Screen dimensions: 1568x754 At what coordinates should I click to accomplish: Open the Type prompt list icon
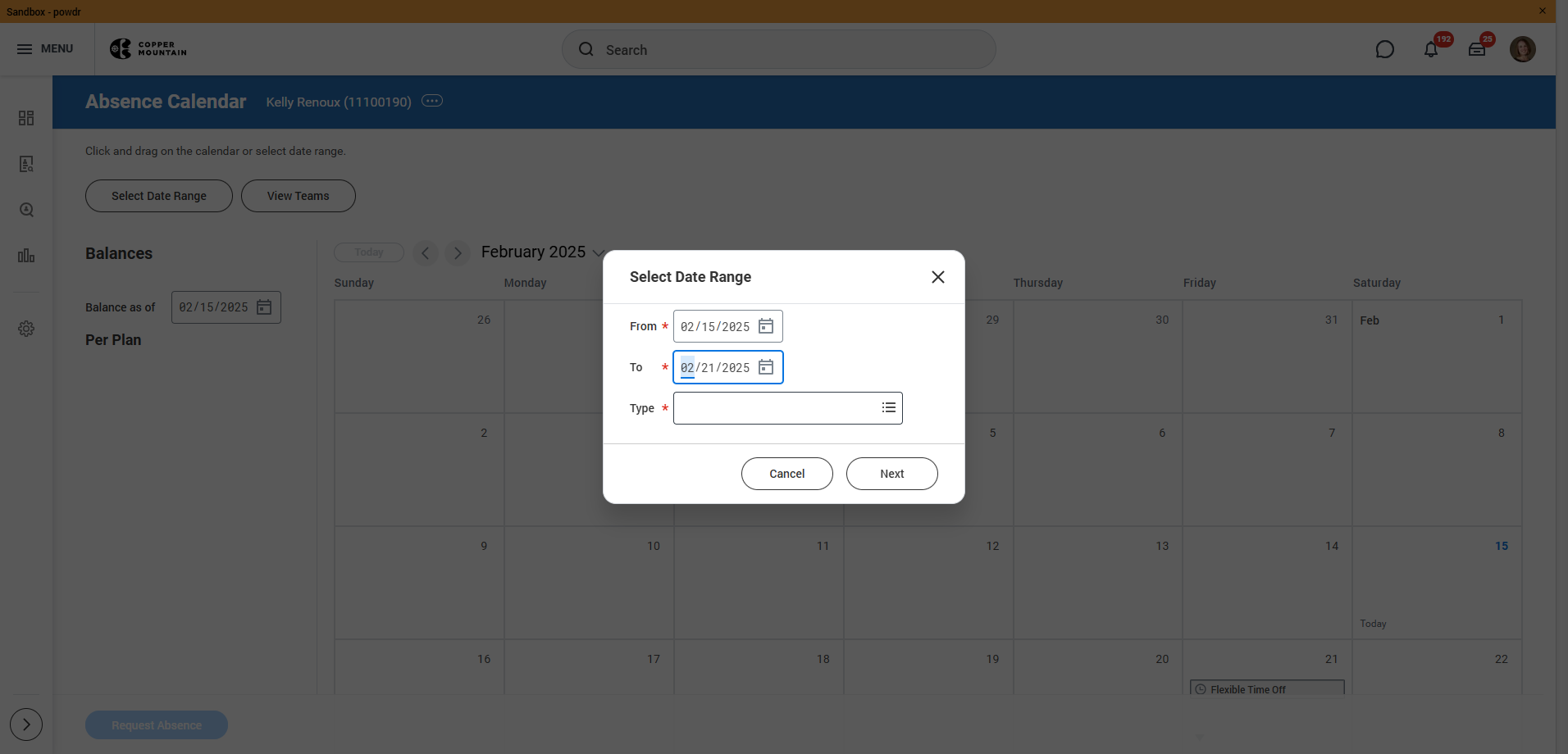pos(889,408)
